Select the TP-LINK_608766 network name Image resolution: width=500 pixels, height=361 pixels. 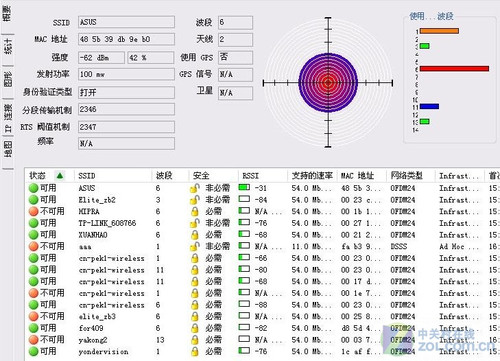point(107,223)
